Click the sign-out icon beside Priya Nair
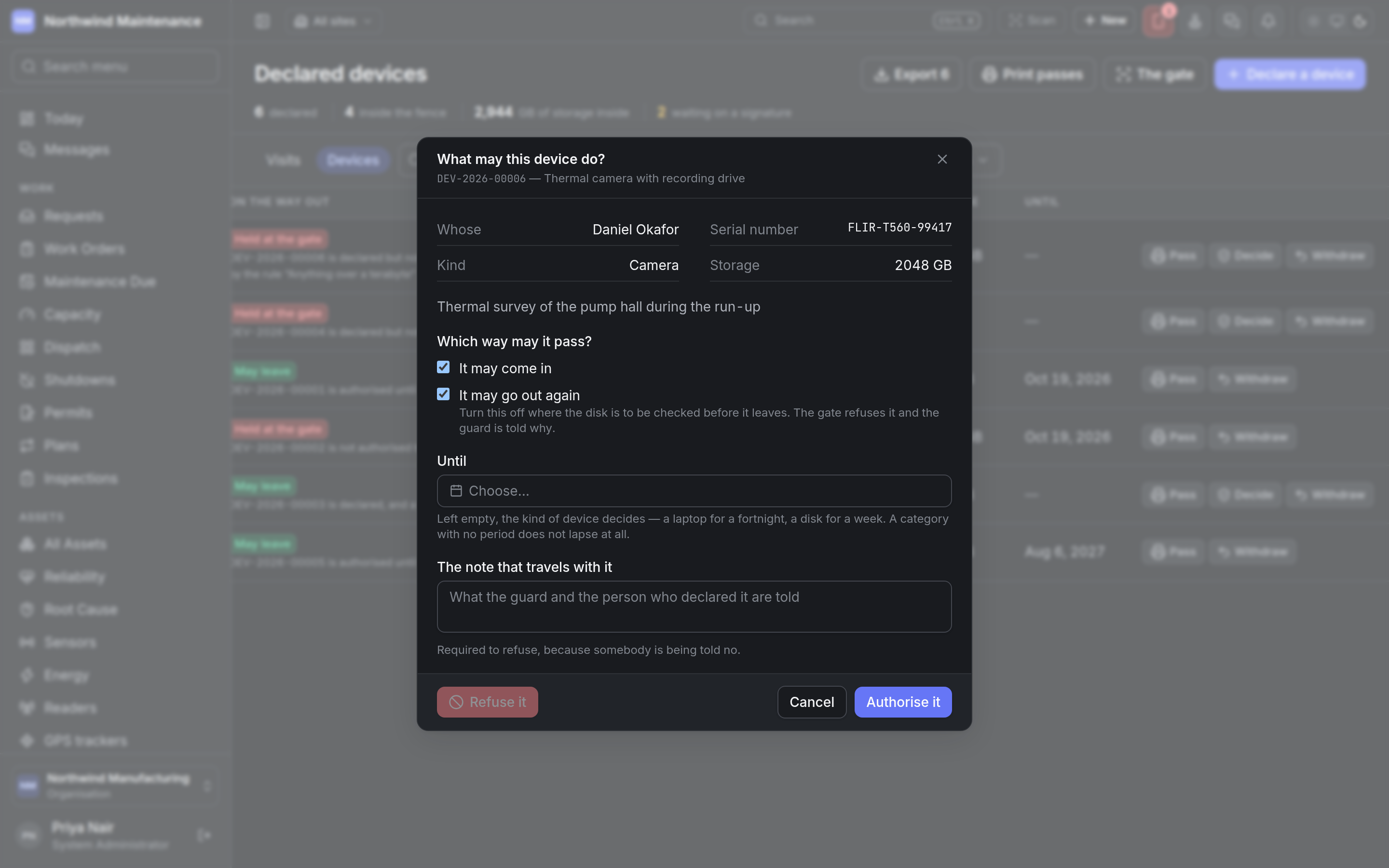 (x=204, y=835)
